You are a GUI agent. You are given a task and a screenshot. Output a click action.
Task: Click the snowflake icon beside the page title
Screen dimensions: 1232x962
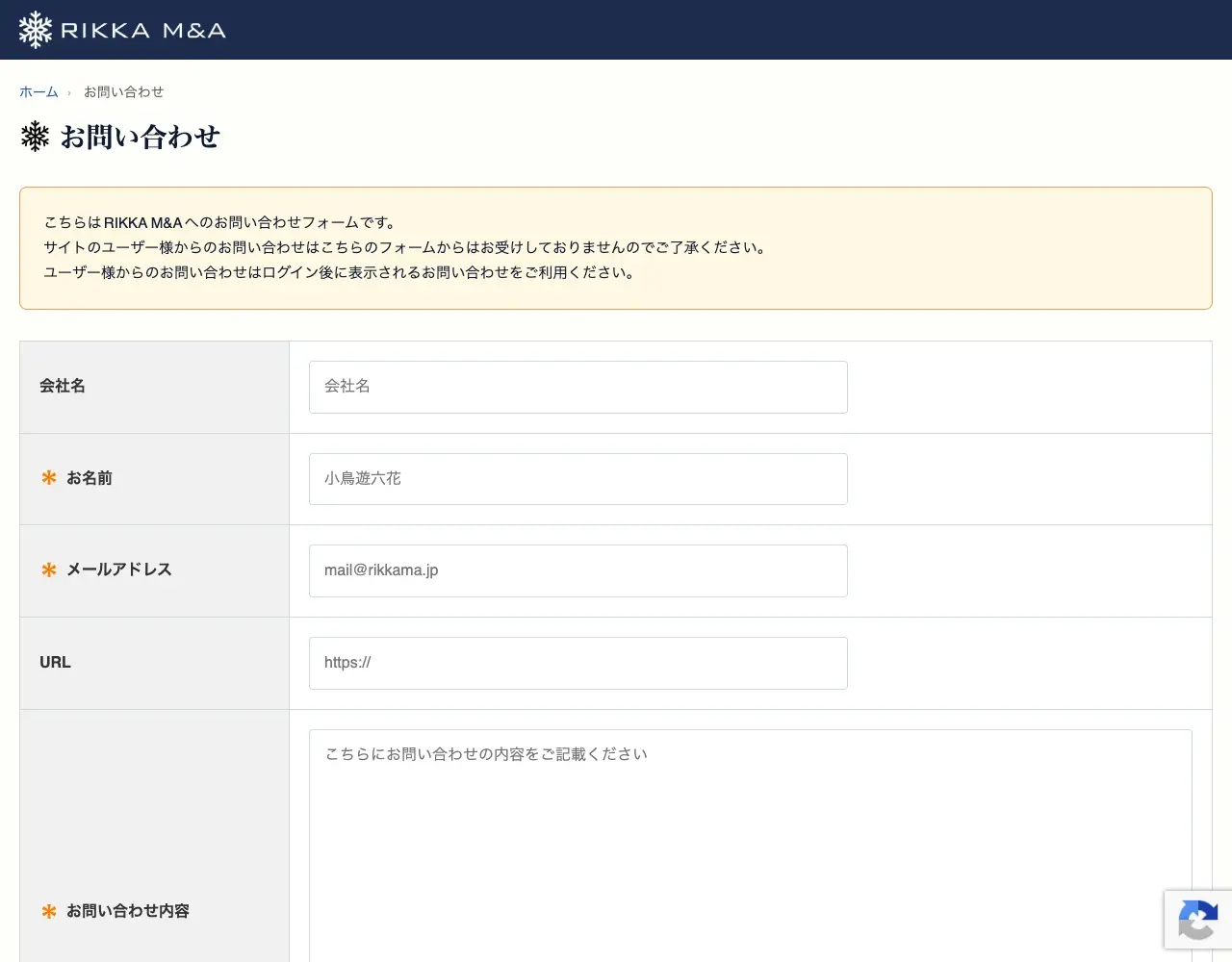(x=36, y=137)
